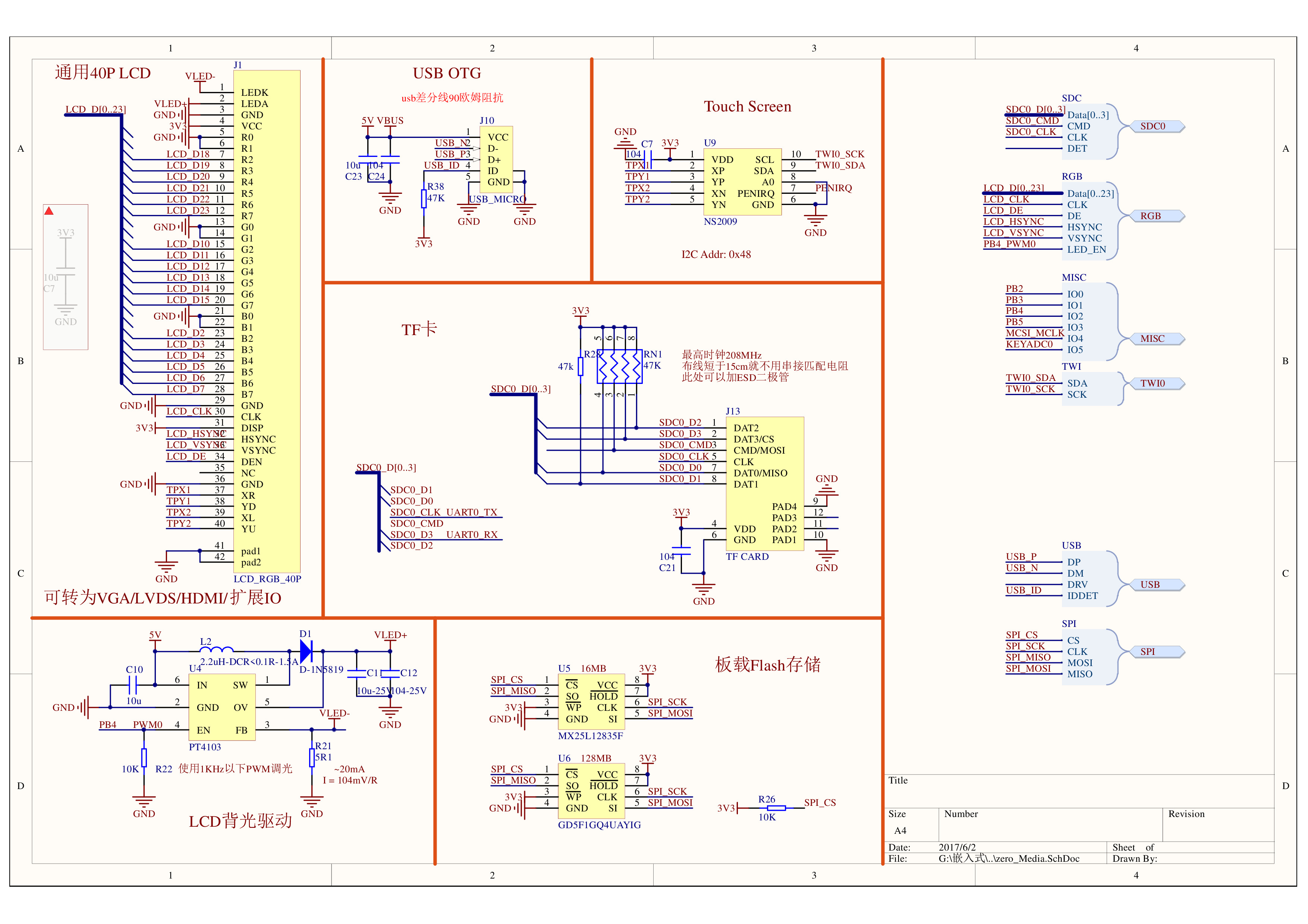
Task: Select the L2 inductor symbol
Action: click(217, 649)
